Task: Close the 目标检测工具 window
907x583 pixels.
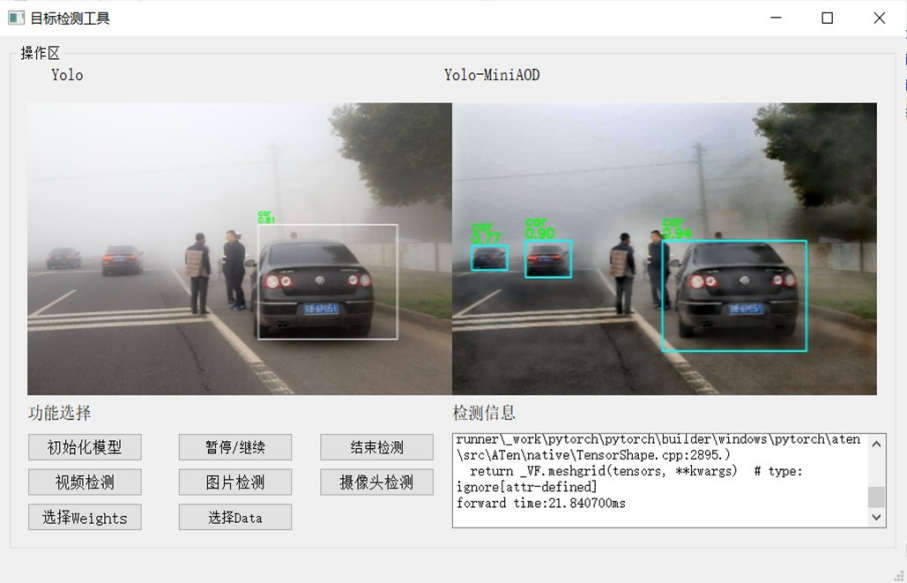Action: 879,18
